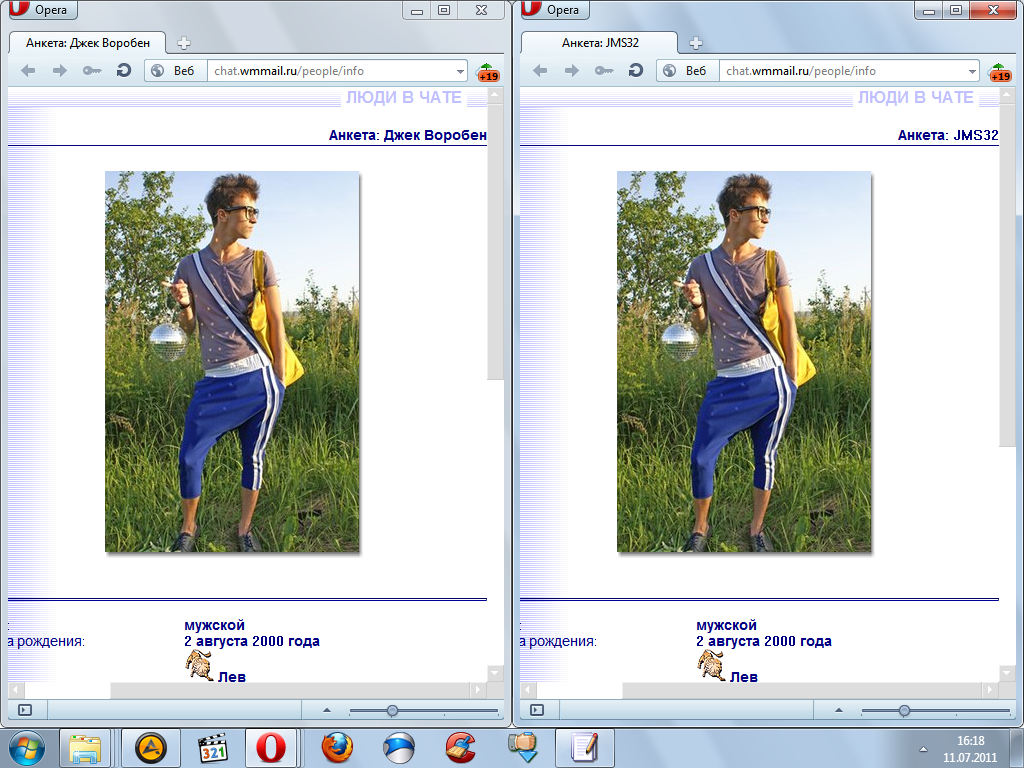Click the 'Веб' site badge in left window
Viewport: 1024px width, 768px height.
point(174,71)
